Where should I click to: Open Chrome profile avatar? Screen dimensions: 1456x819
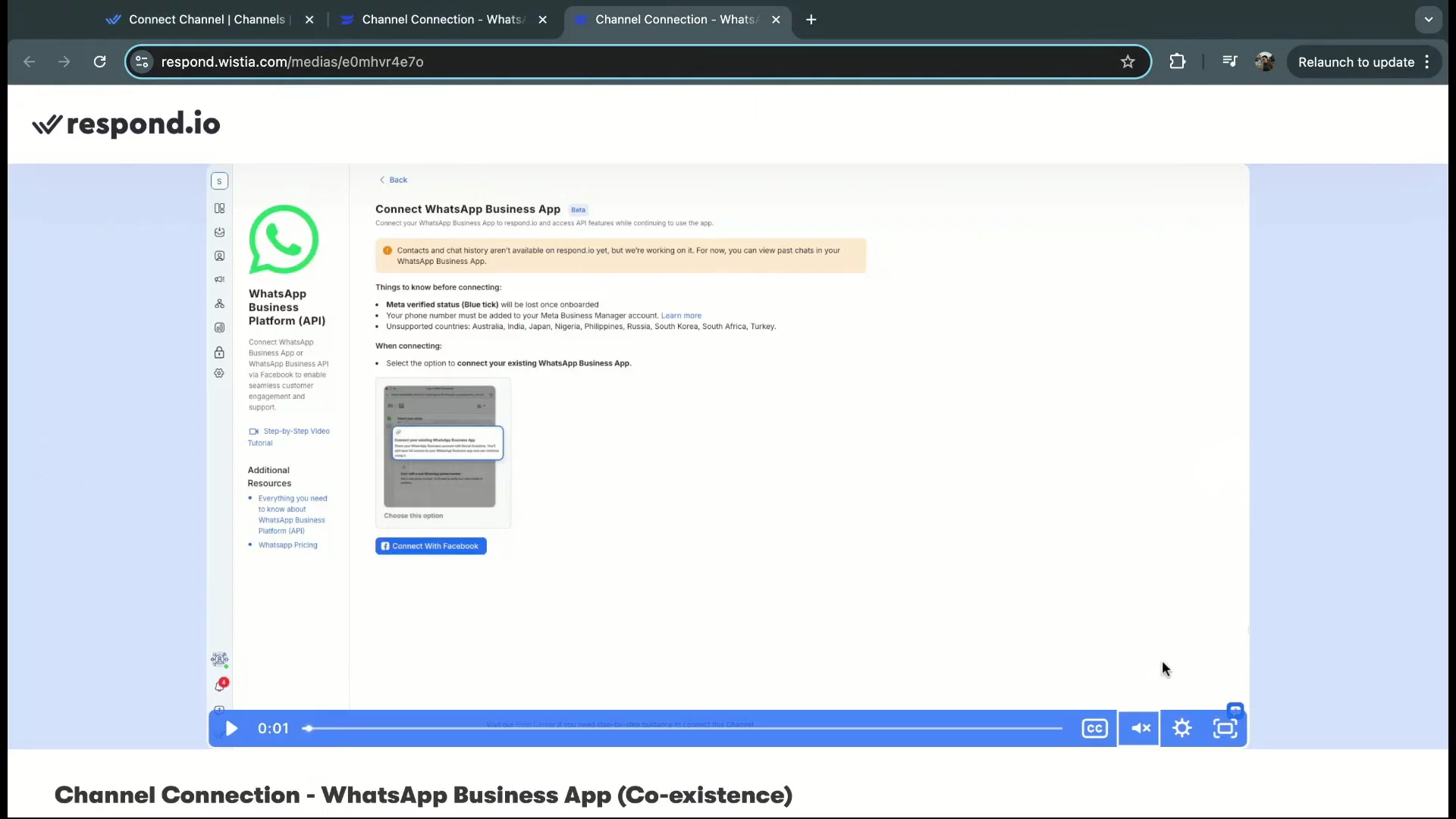coord(1265,62)
